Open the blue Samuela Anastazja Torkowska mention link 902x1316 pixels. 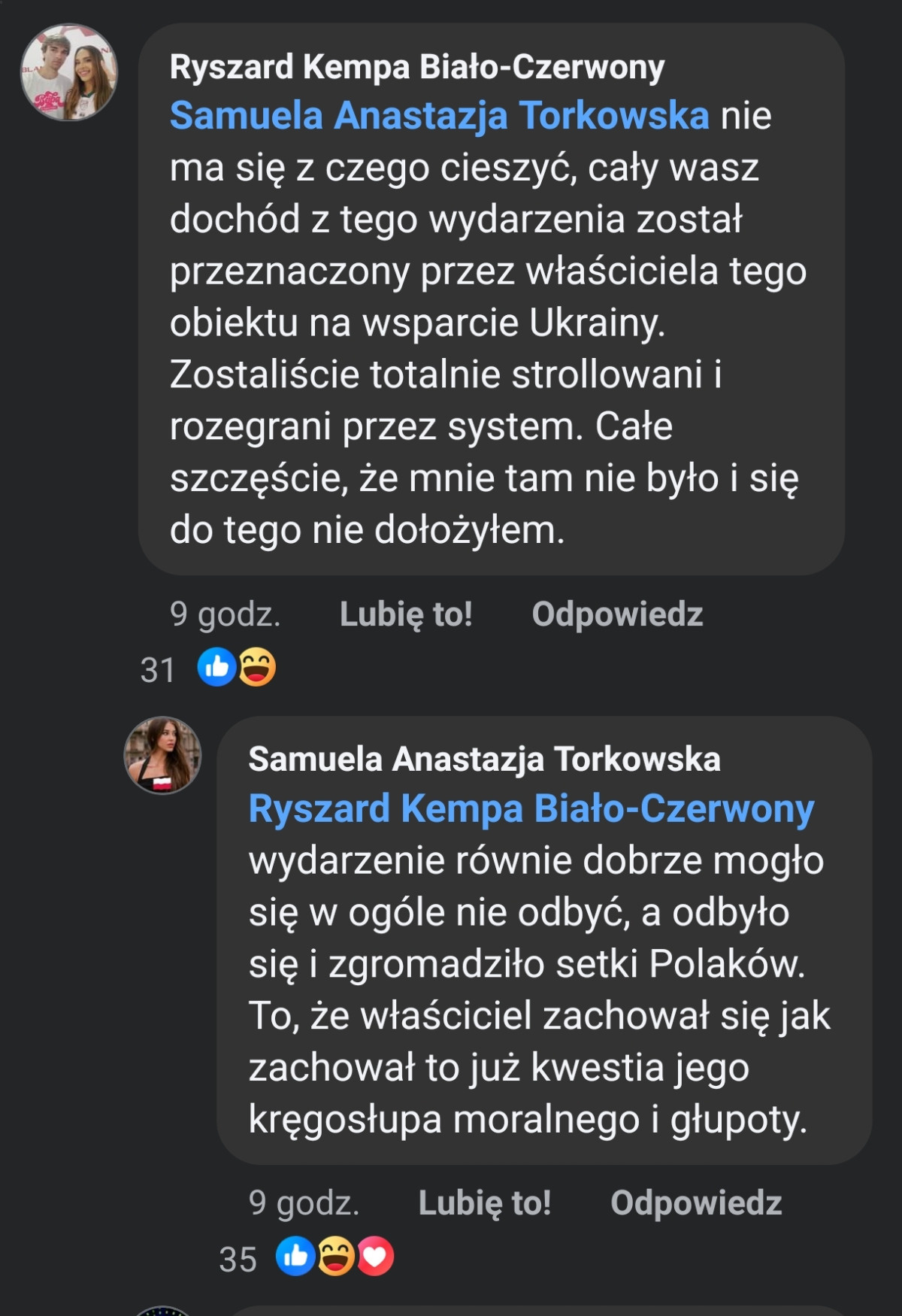tap(439, 116)
